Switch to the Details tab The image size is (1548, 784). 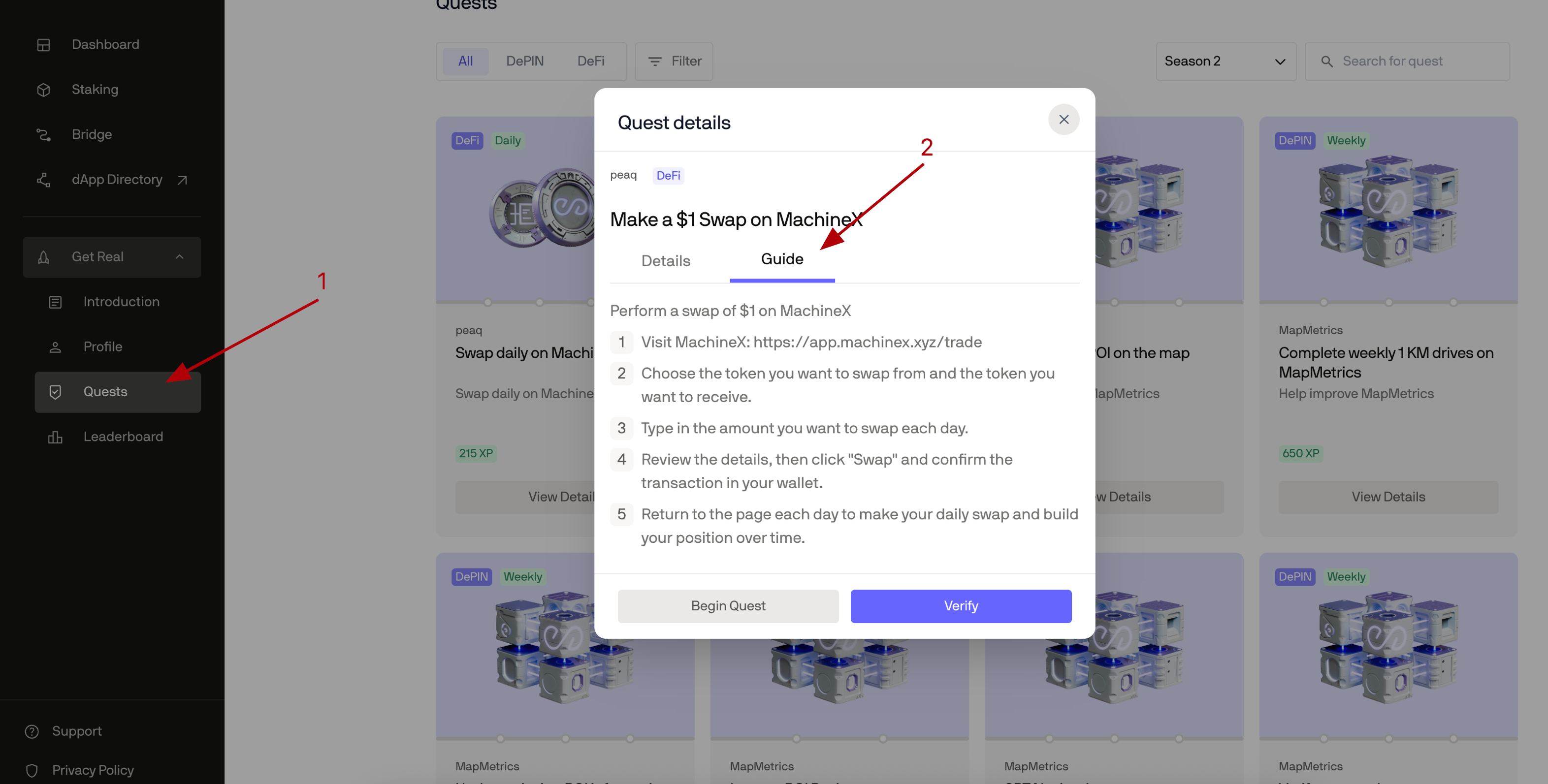point(665,261)
